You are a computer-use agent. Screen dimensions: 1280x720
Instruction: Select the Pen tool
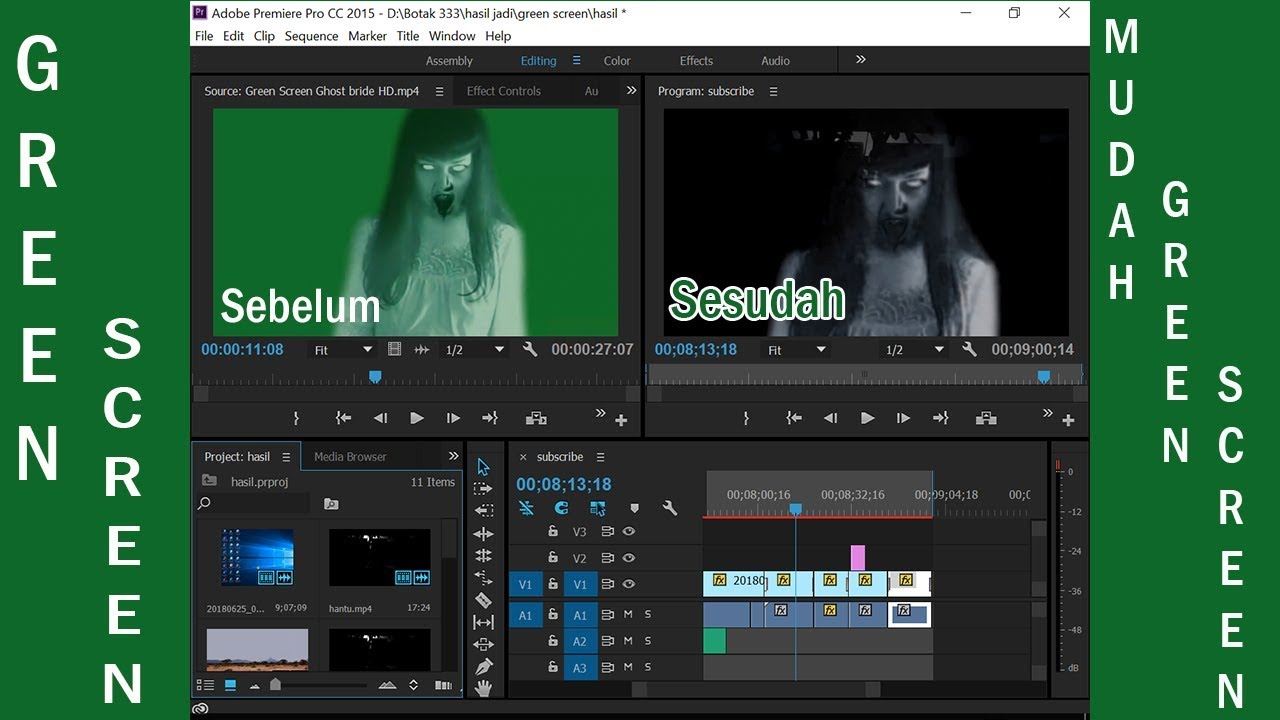(483, 666)
